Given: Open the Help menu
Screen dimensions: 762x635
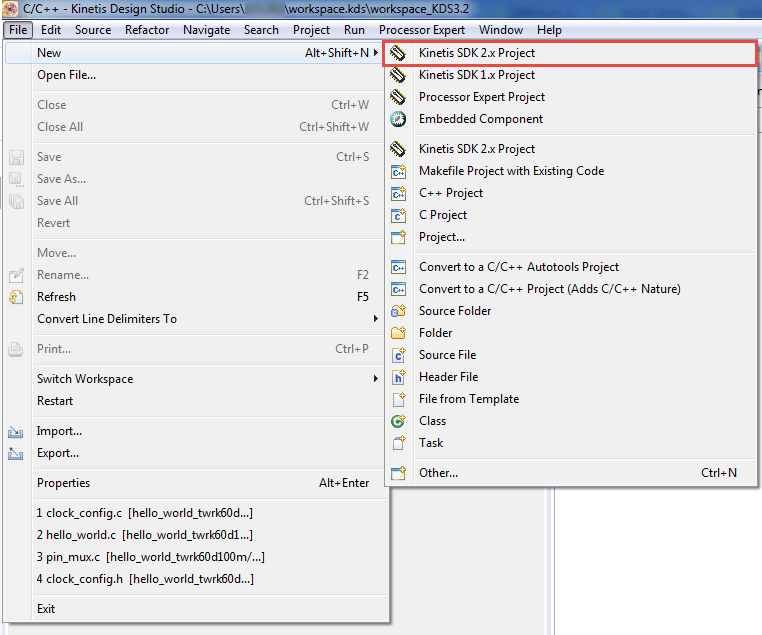Looking at the screenshot, I should pyautogui.click(x=549, y=30).
